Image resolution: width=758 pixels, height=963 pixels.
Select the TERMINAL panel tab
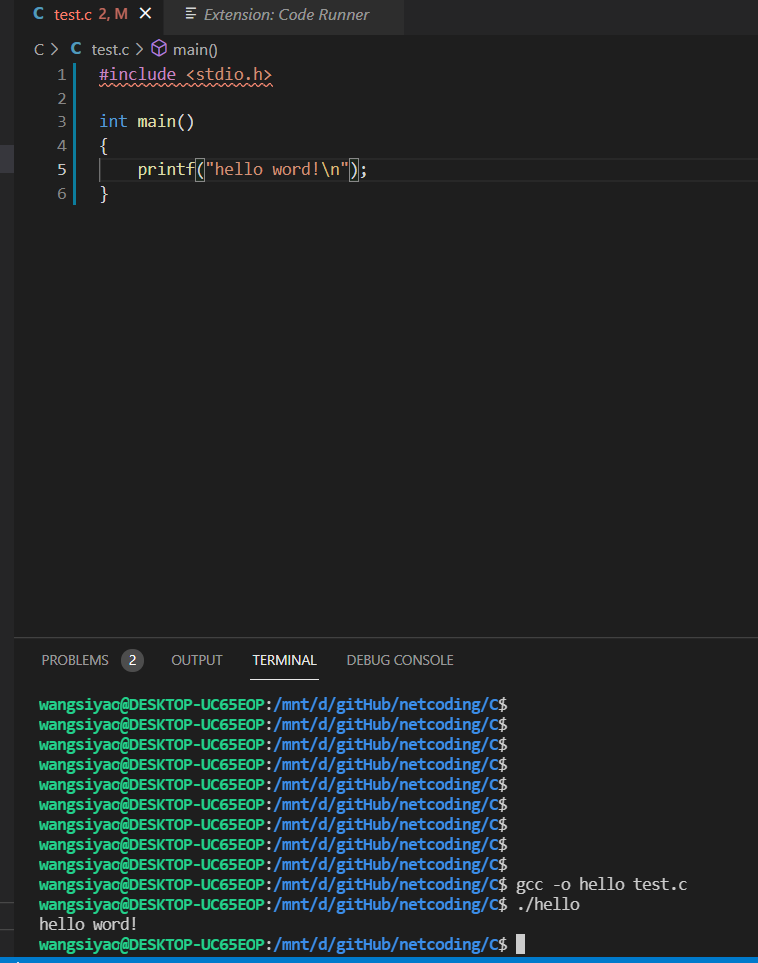coord(284,660)
